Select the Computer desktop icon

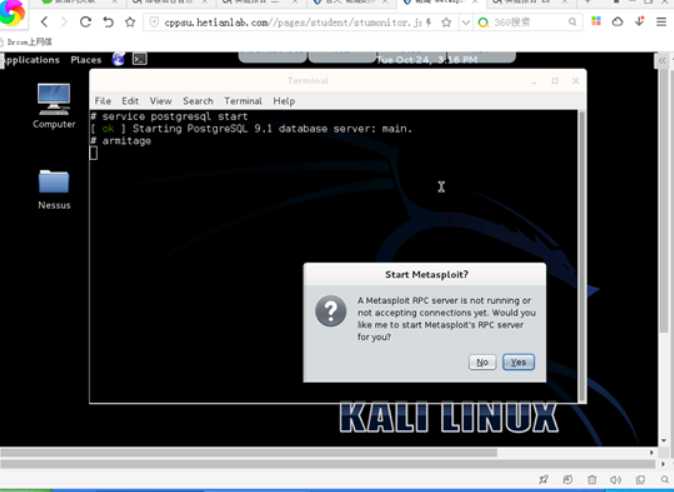click(54, 106)
